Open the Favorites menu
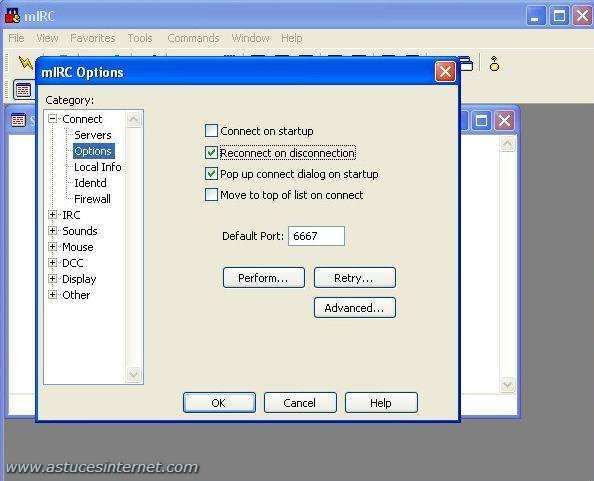Screen dimensions: 594x481 coord(93,38)
